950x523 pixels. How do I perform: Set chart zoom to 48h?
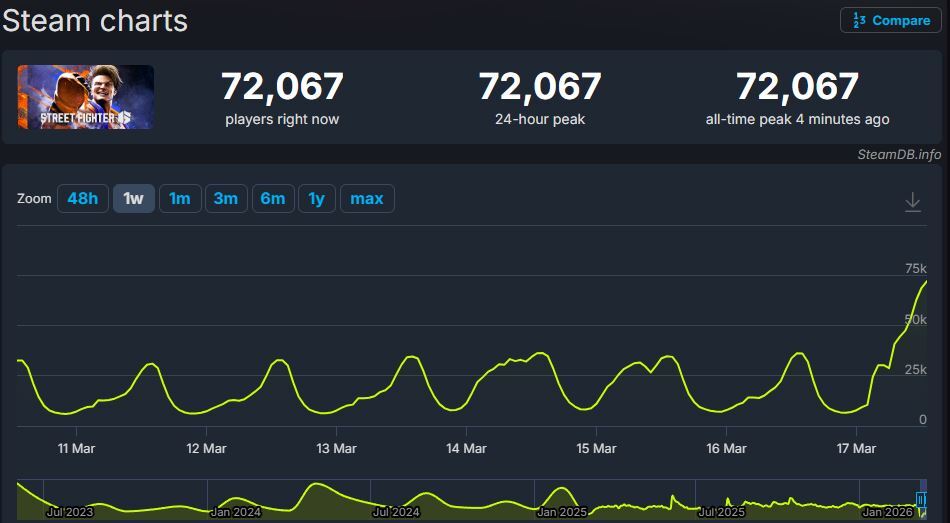[82, 199]
